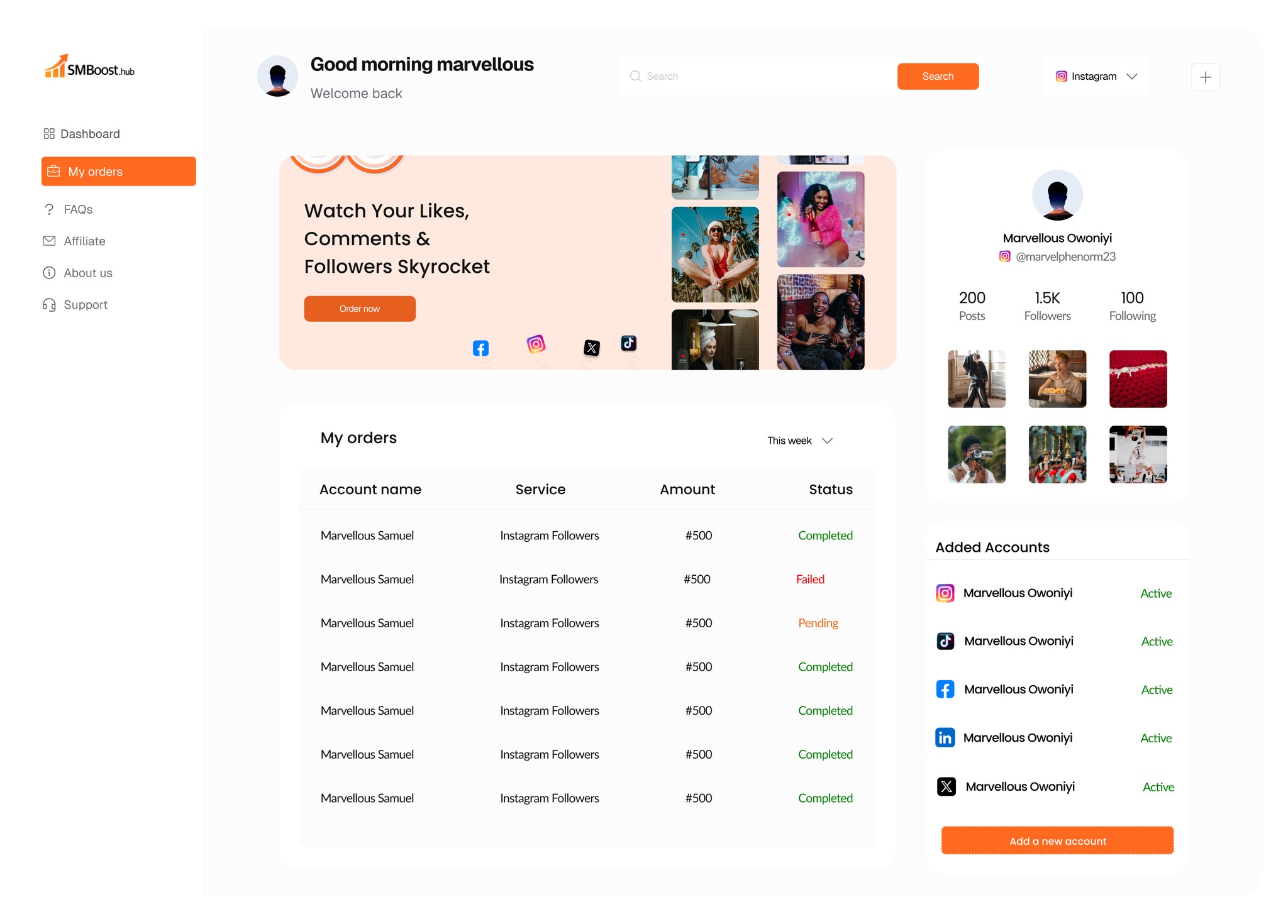Click the Order now button

[360, 309]
